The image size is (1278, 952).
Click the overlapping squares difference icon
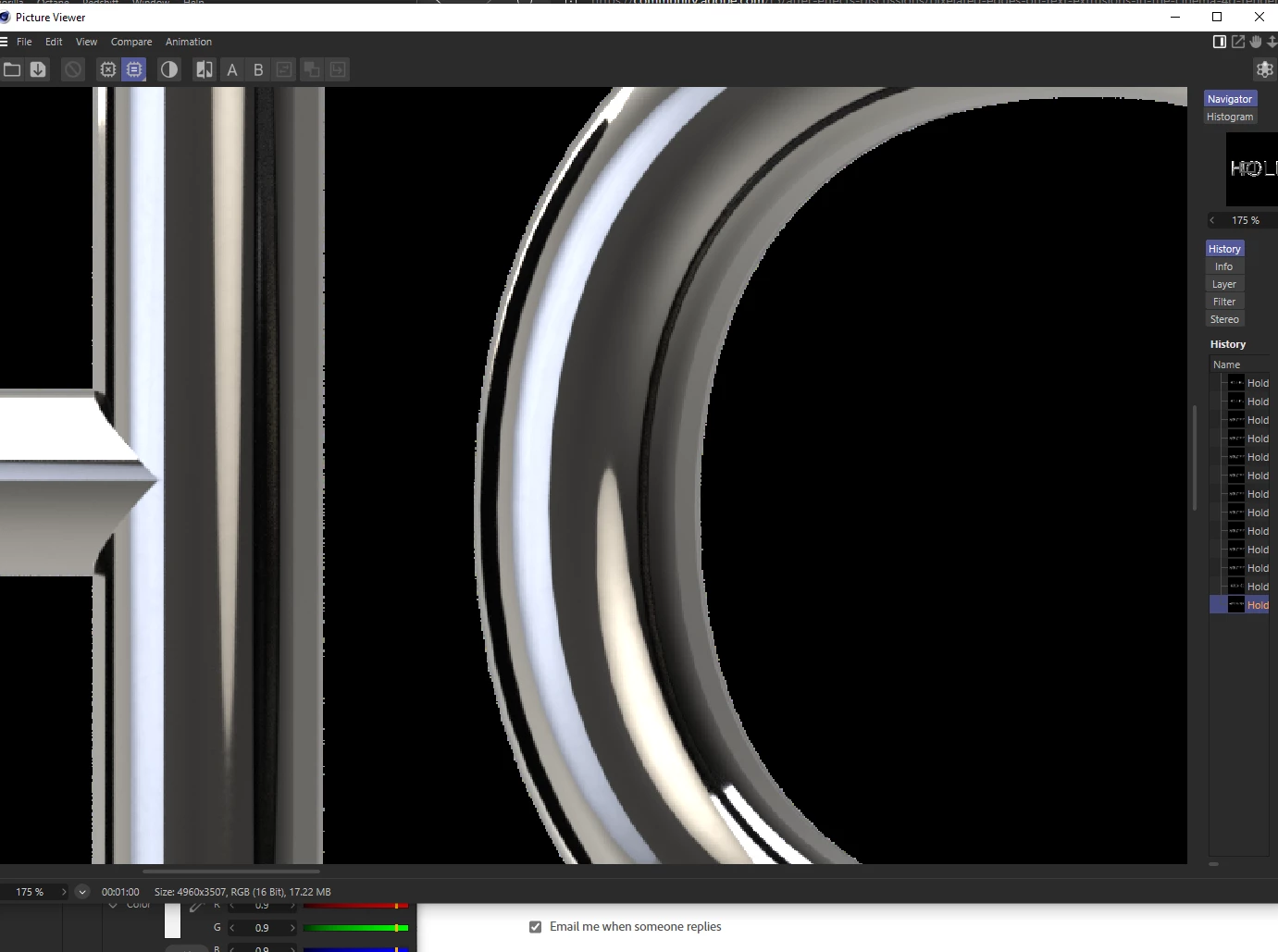click(312, 69)
